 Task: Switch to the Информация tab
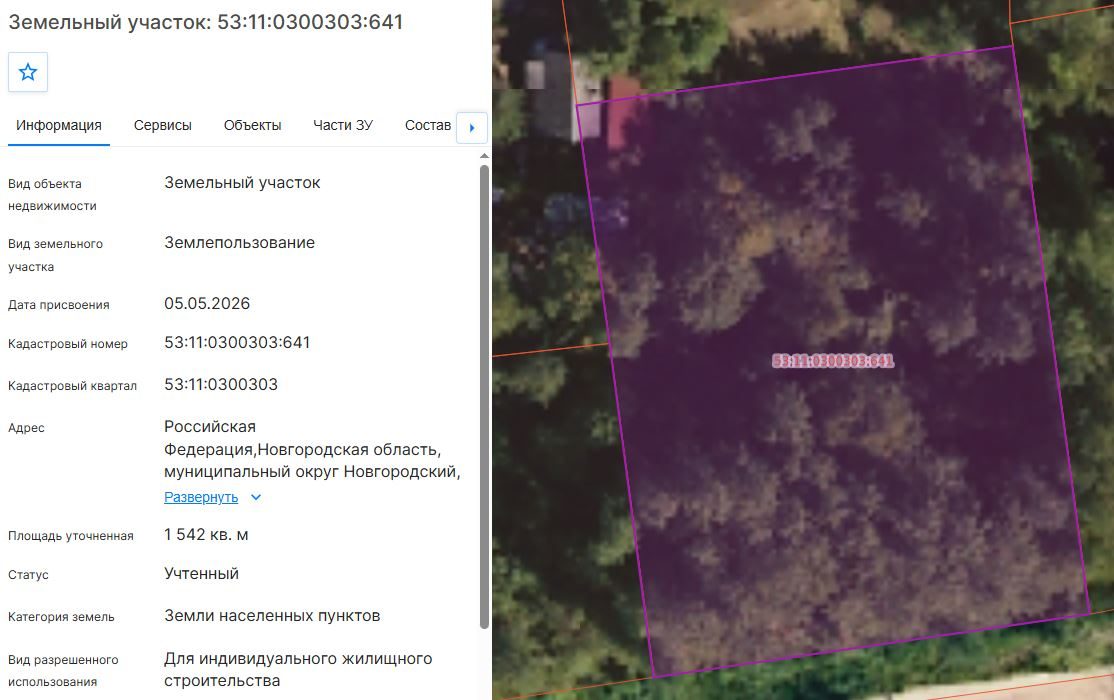[59, 126]
